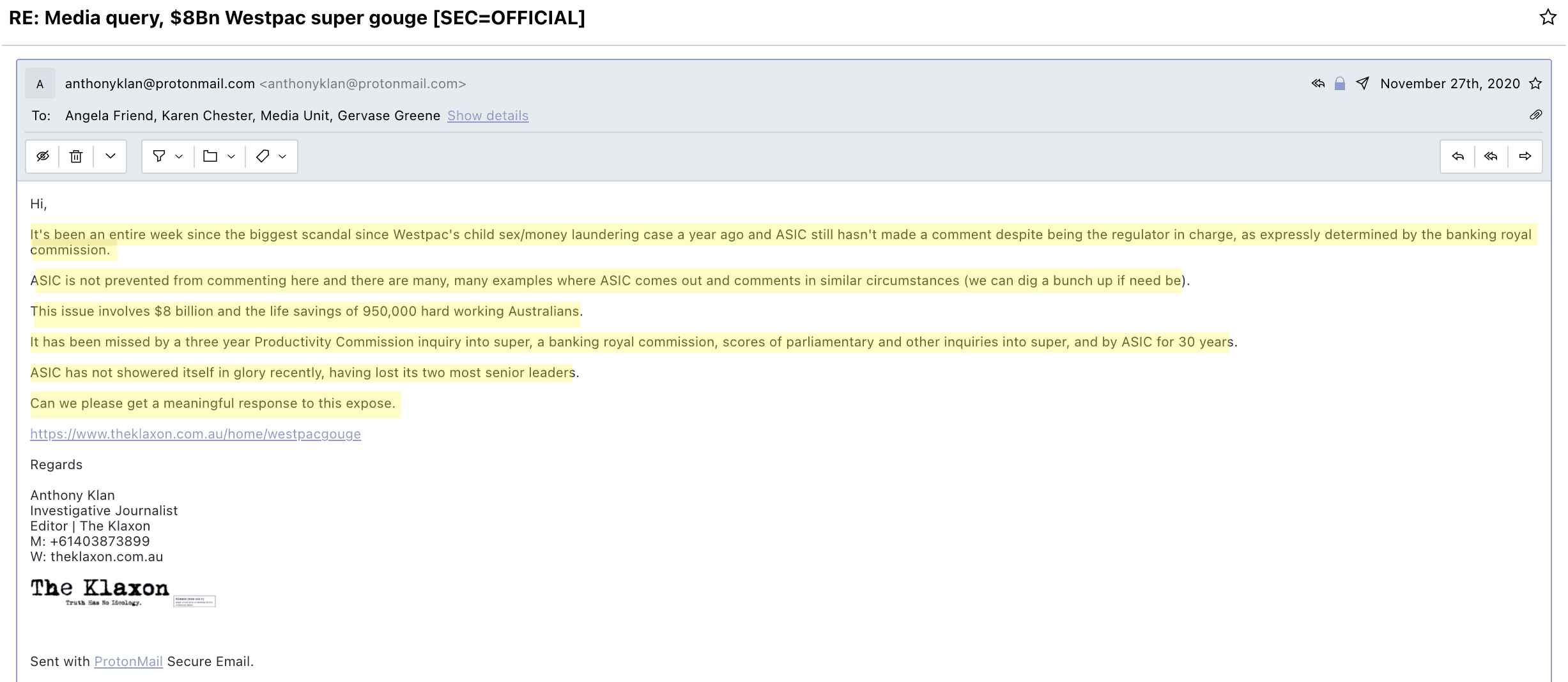The image size is (1568, 682).
Task: Open the theklaxon.com.au westpacgouge link
Action: [196, 434]
